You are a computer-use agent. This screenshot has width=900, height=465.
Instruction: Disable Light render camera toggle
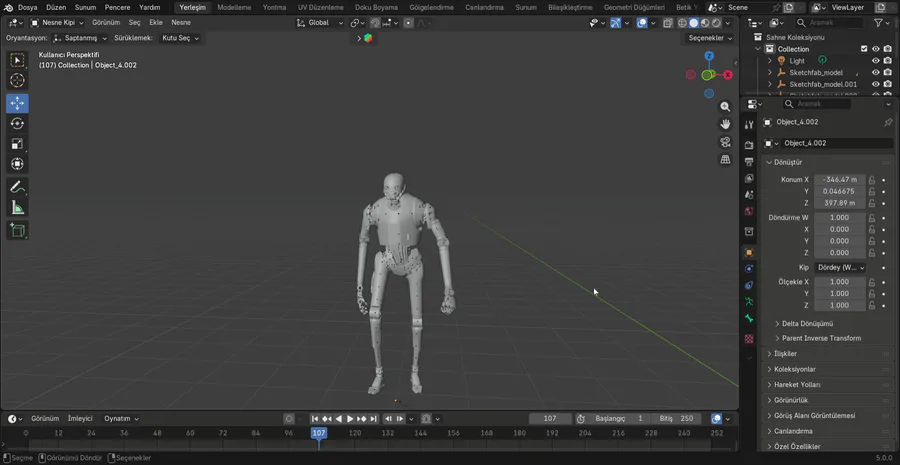pyautogui.click(x=887, y=61)
